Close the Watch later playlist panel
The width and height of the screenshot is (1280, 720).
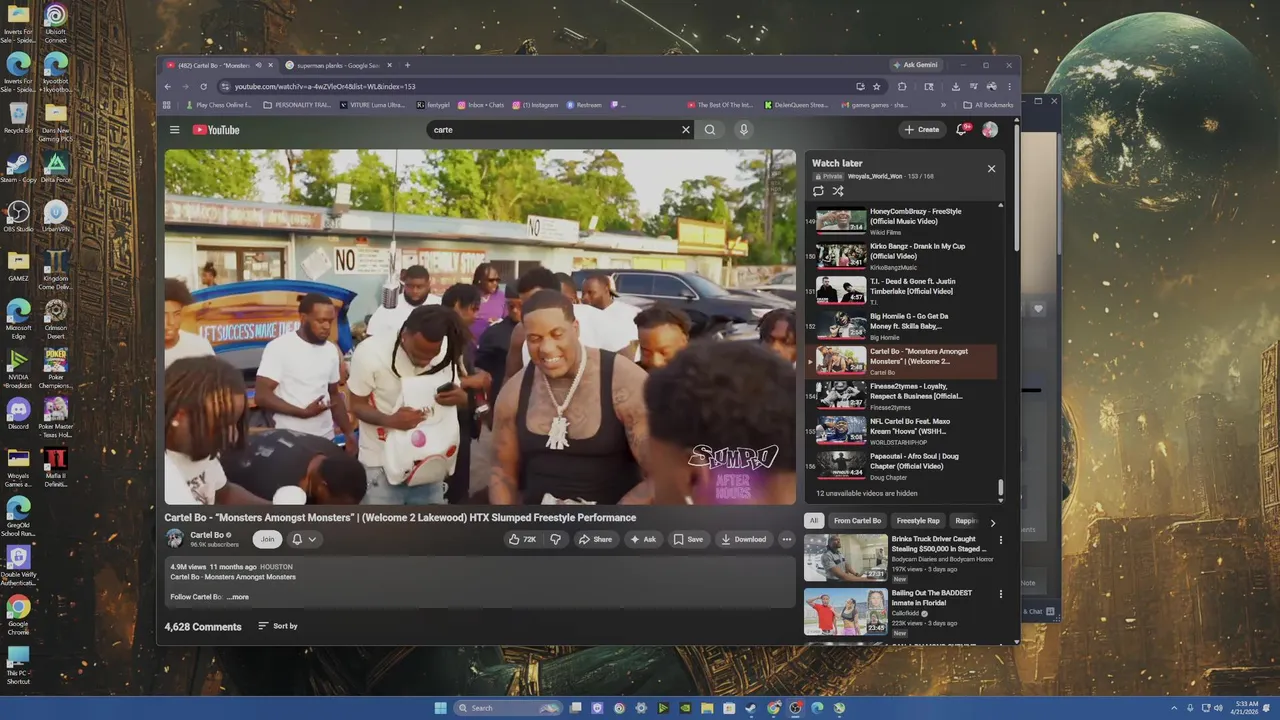click(991, 168)
